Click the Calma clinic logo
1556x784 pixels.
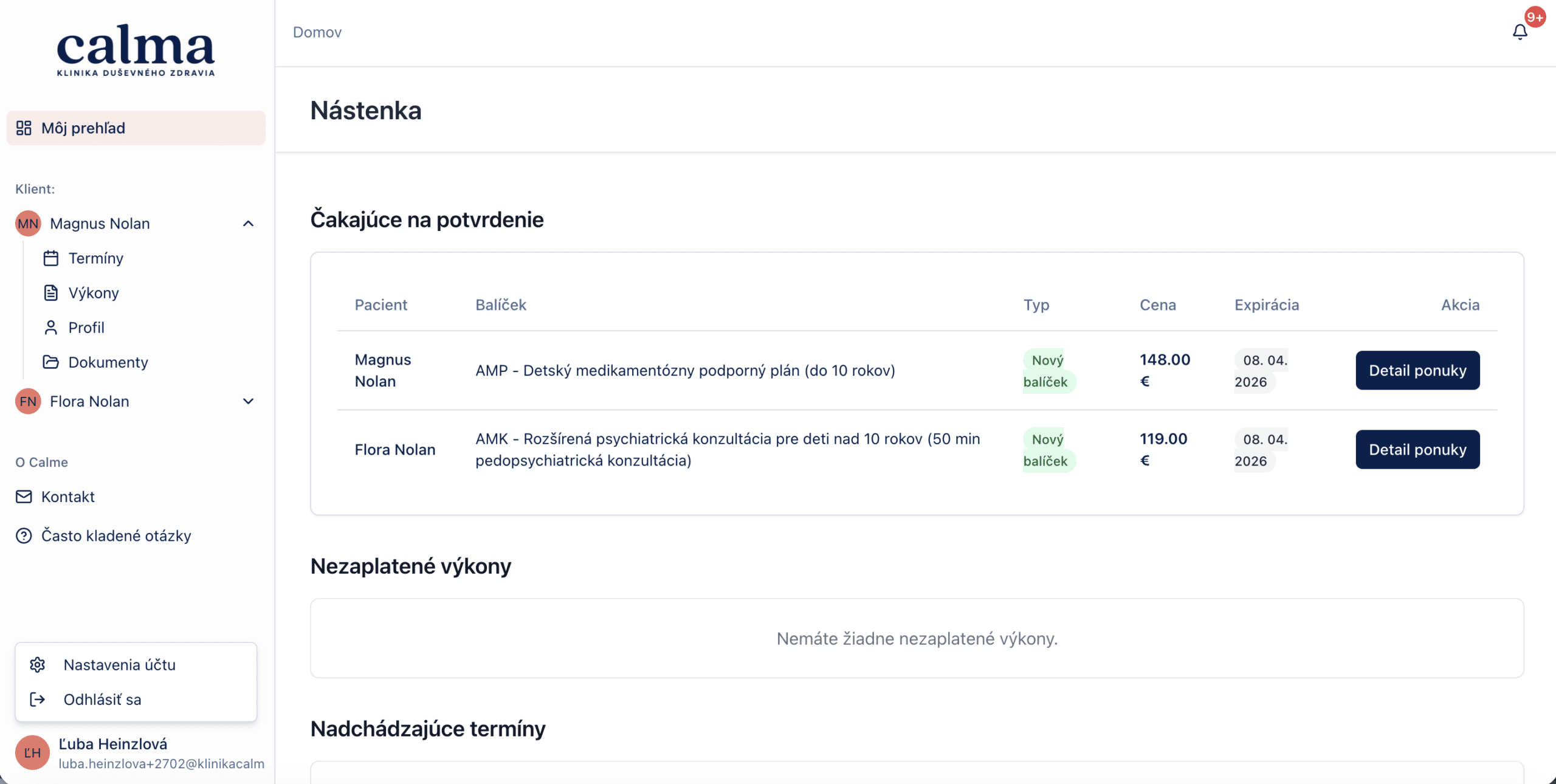(x=136, y=50)
